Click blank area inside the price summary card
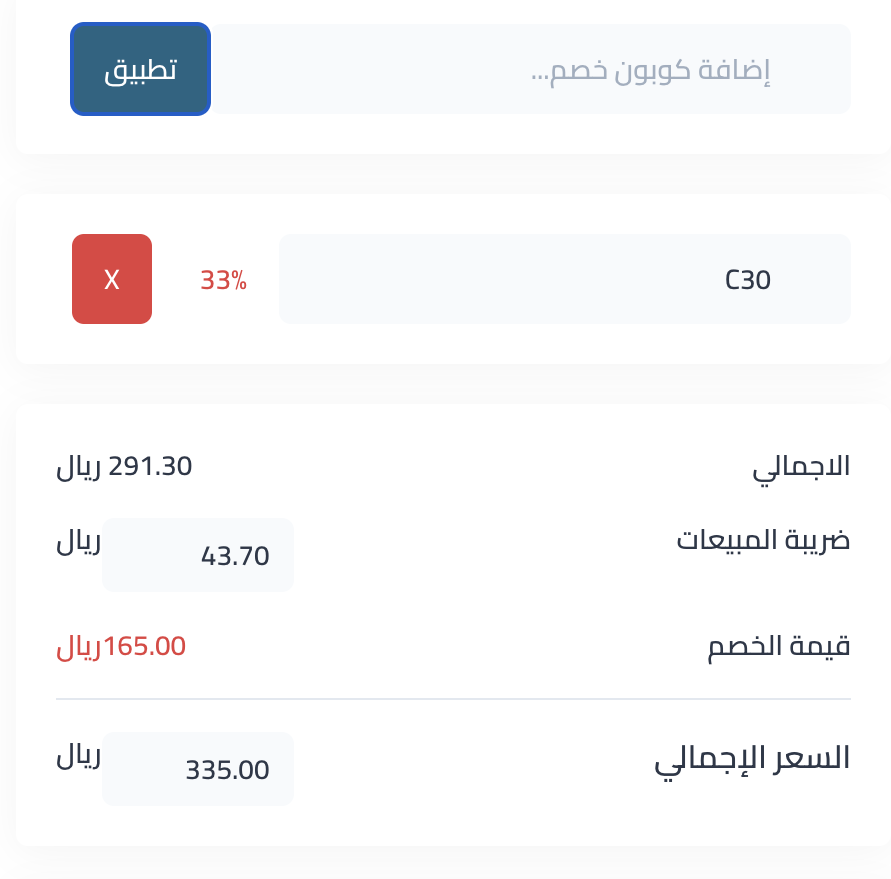Viewport: 891px width, 879px height. (455, 602)
